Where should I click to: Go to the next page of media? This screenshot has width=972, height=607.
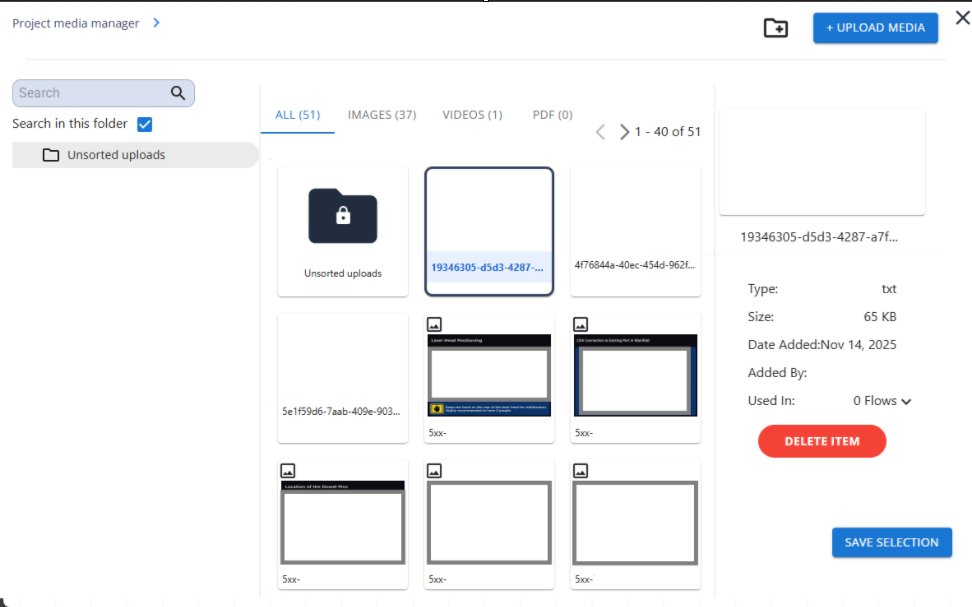pos(624,132)
